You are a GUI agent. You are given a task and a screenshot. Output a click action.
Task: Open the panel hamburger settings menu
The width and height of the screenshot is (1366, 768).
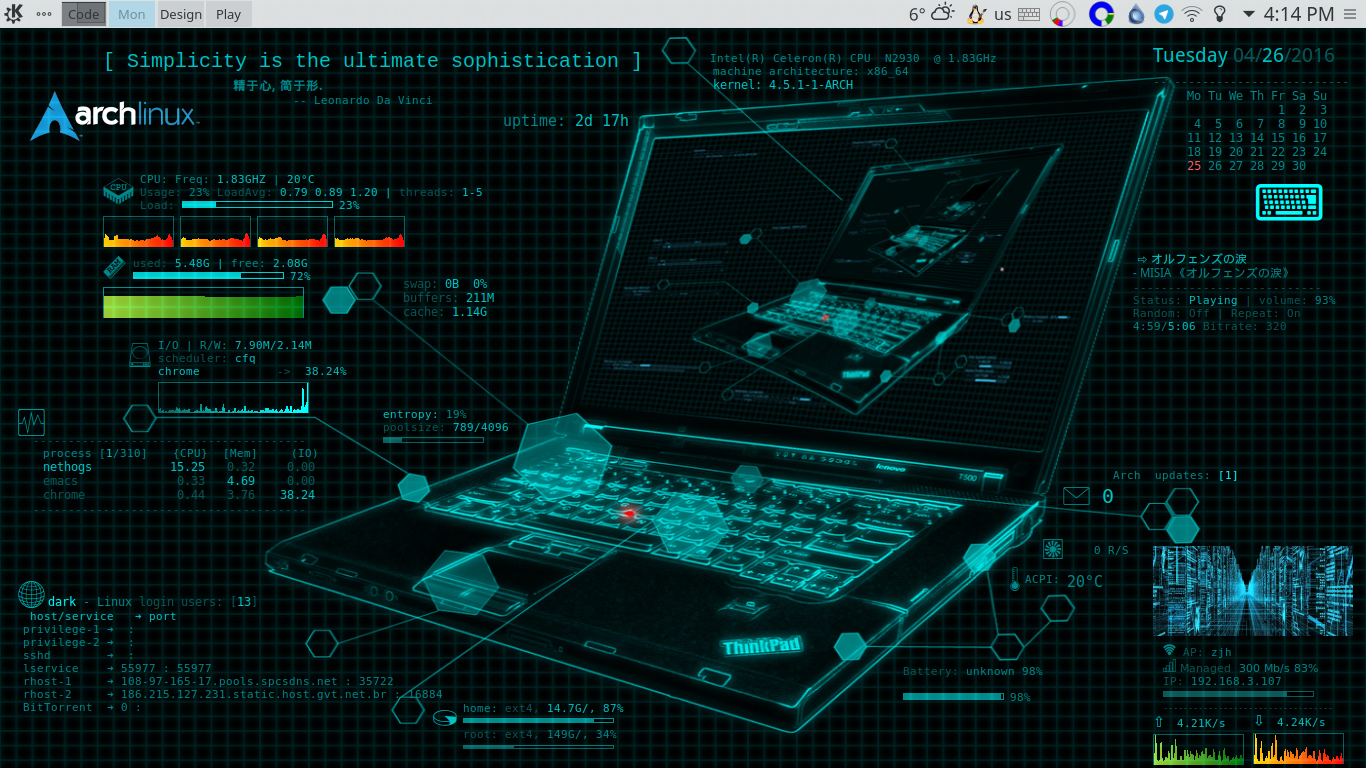coord(1351,14)
